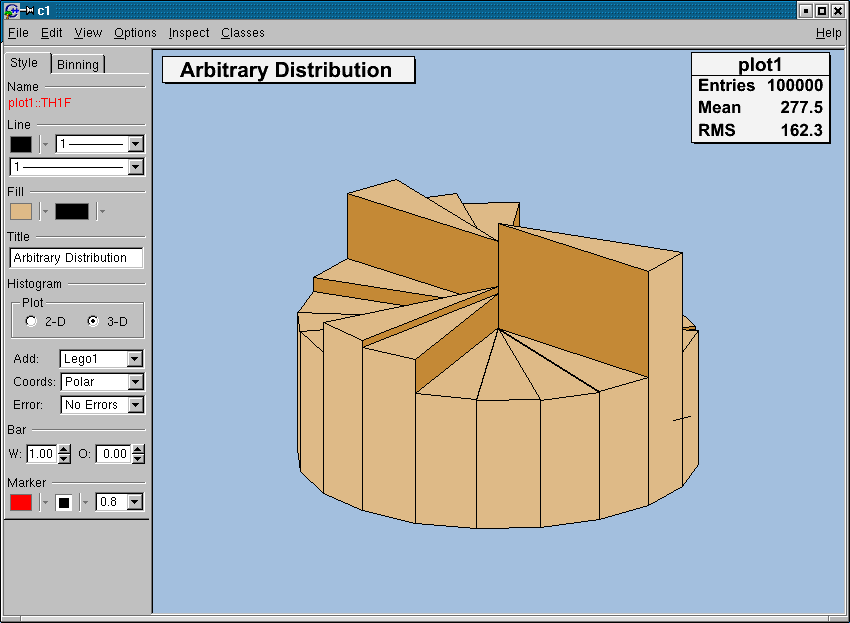Open the Inspect menu
This screenshot has width=850, height=623.
(189, 33)
